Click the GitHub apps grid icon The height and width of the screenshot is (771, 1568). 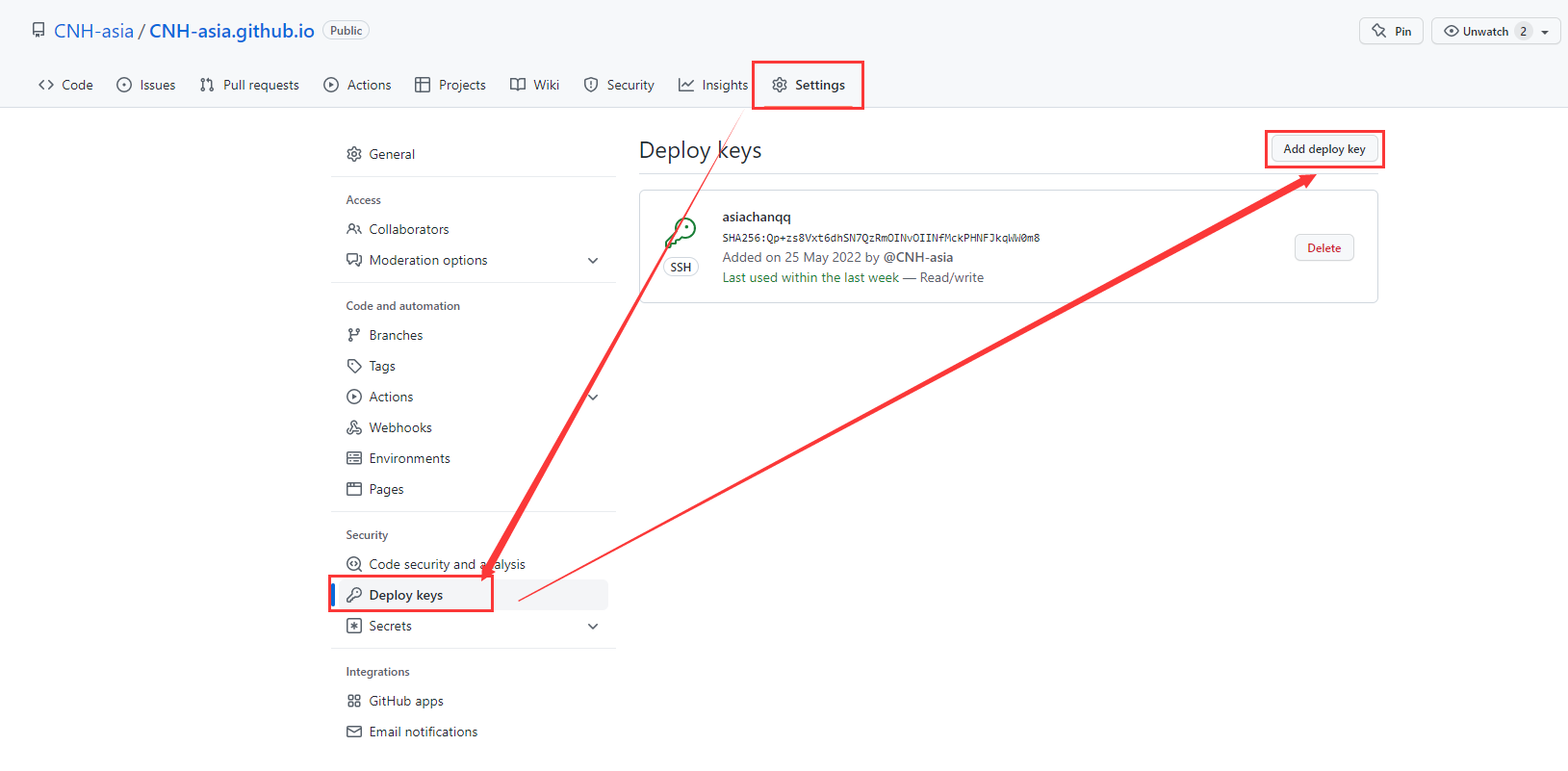point(354,701)
